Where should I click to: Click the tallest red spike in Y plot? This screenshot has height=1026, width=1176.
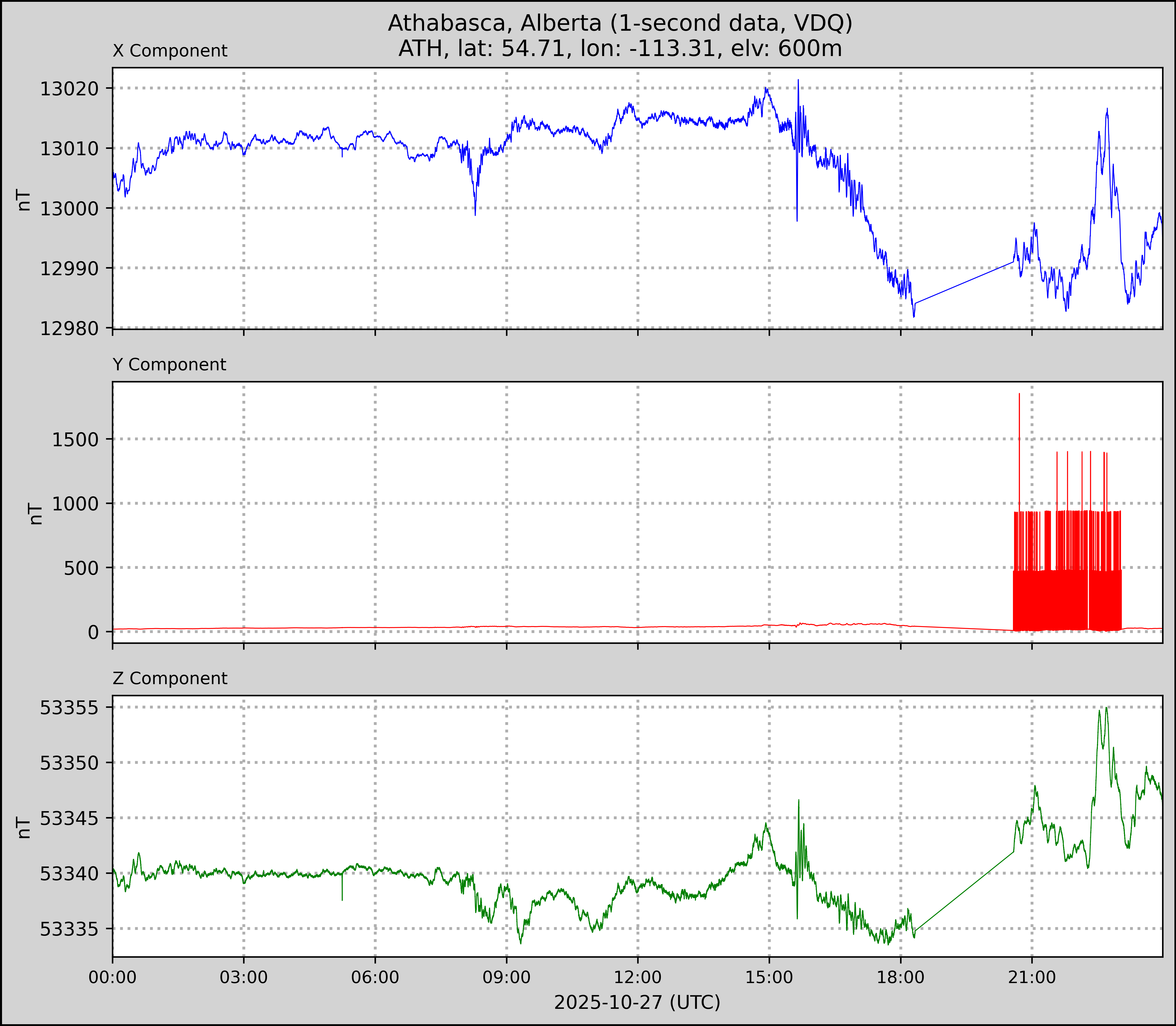1019,401
